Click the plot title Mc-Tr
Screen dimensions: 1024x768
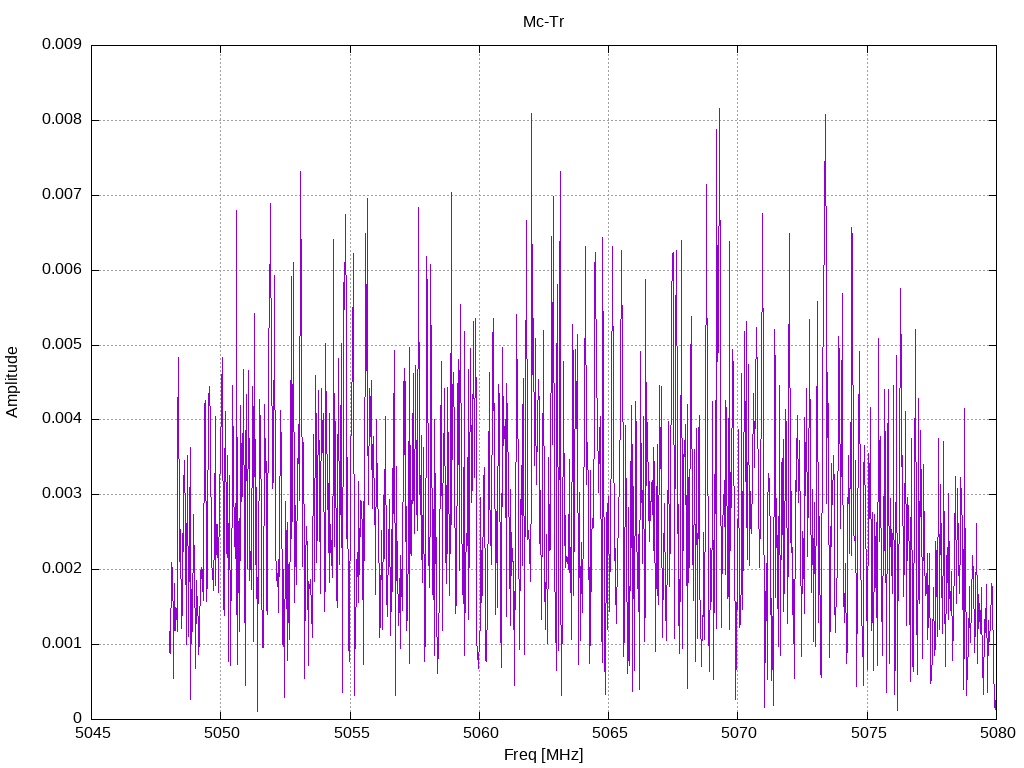click(x=543, y=22)
